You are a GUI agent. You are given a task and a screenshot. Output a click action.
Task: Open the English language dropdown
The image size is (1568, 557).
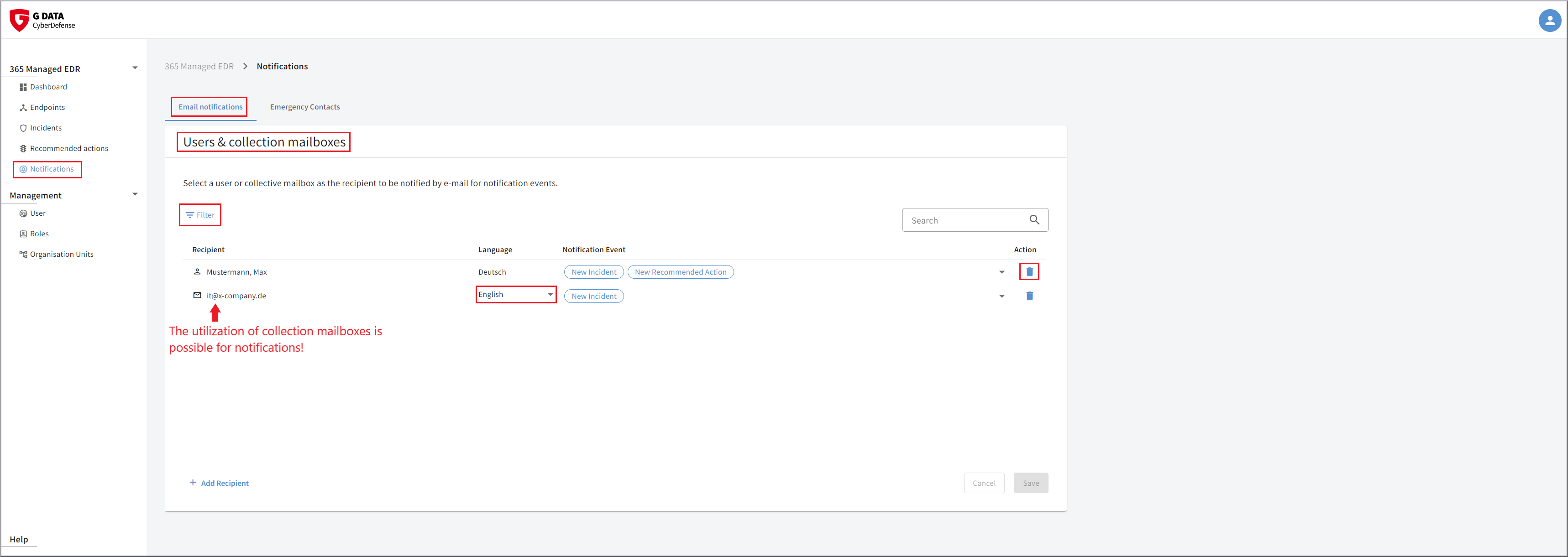click(x=515, y=295)
